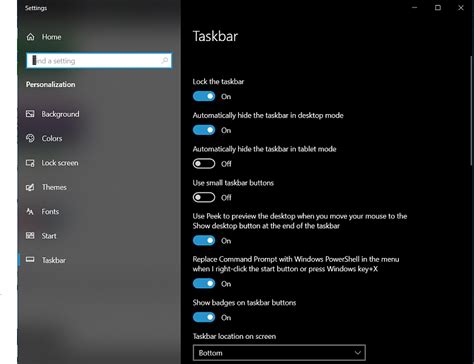This screenshot has height=364, width=474.
Task: Click the vertical scrollbar on right
Action: pyautogui.click(x=471, y=110)
